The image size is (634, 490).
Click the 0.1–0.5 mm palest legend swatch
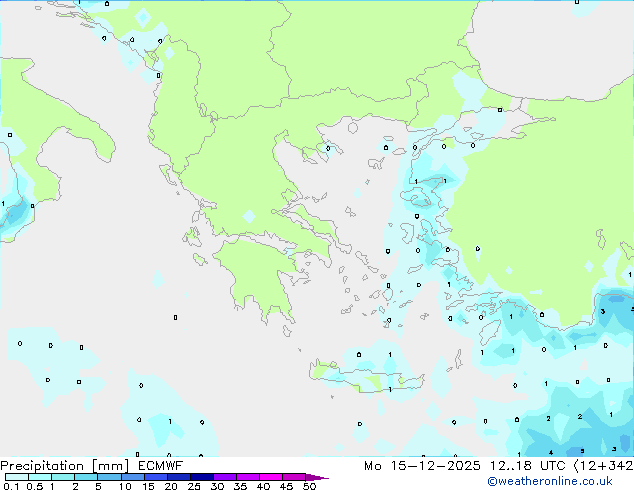click(17, 477)
